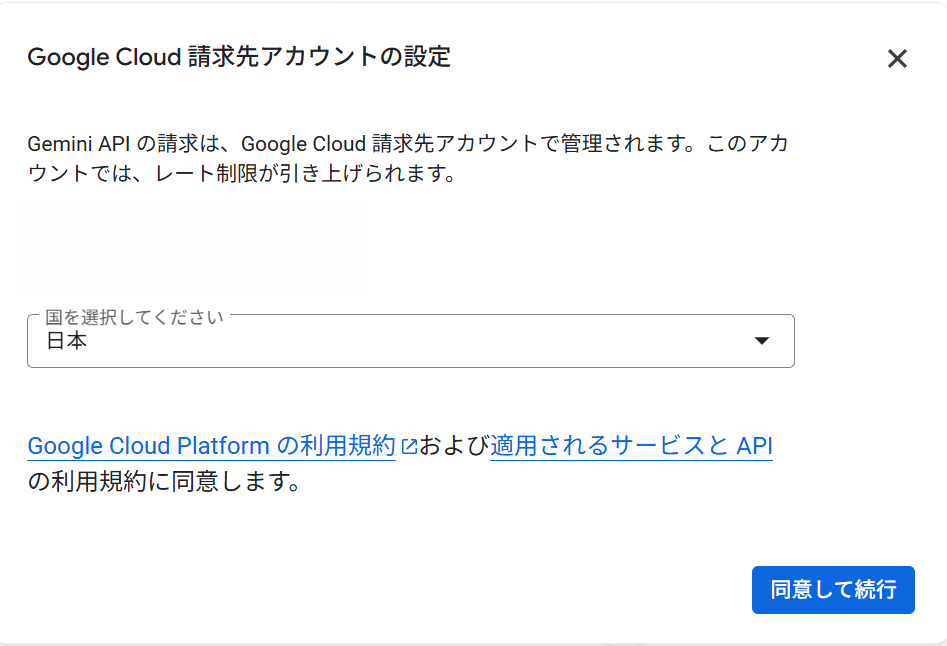Click the および text between the links
This screenshot has height=646, width=947.
454,446
